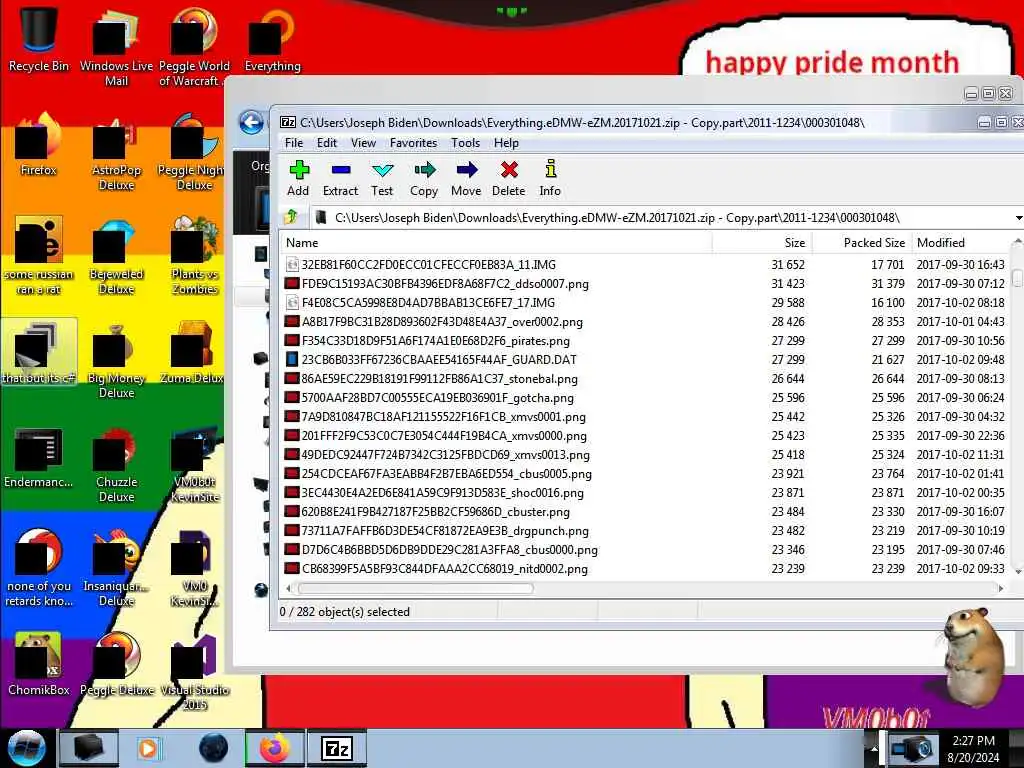Select the Windows Live Mail desktop icon
This screenshot has height=768, width=1024.
(116, 46)
